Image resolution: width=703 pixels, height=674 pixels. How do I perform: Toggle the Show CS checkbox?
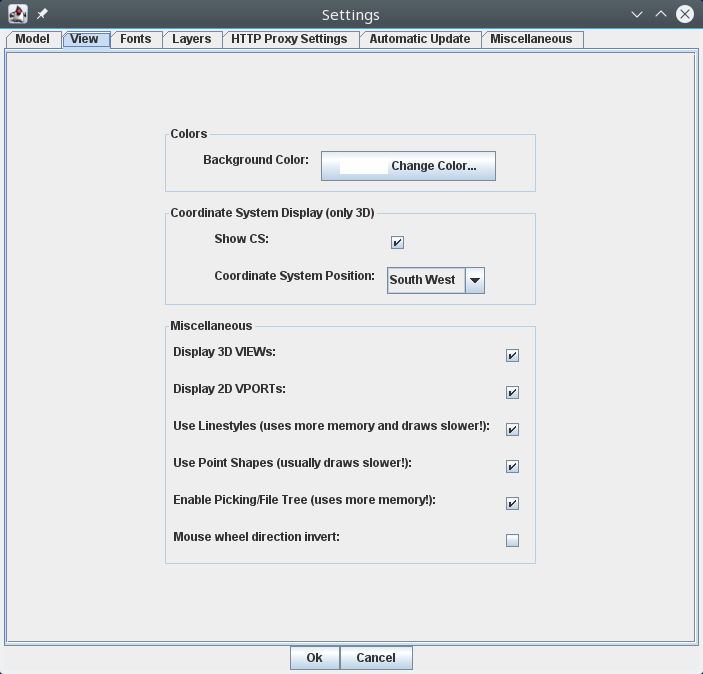pos(397,243)
